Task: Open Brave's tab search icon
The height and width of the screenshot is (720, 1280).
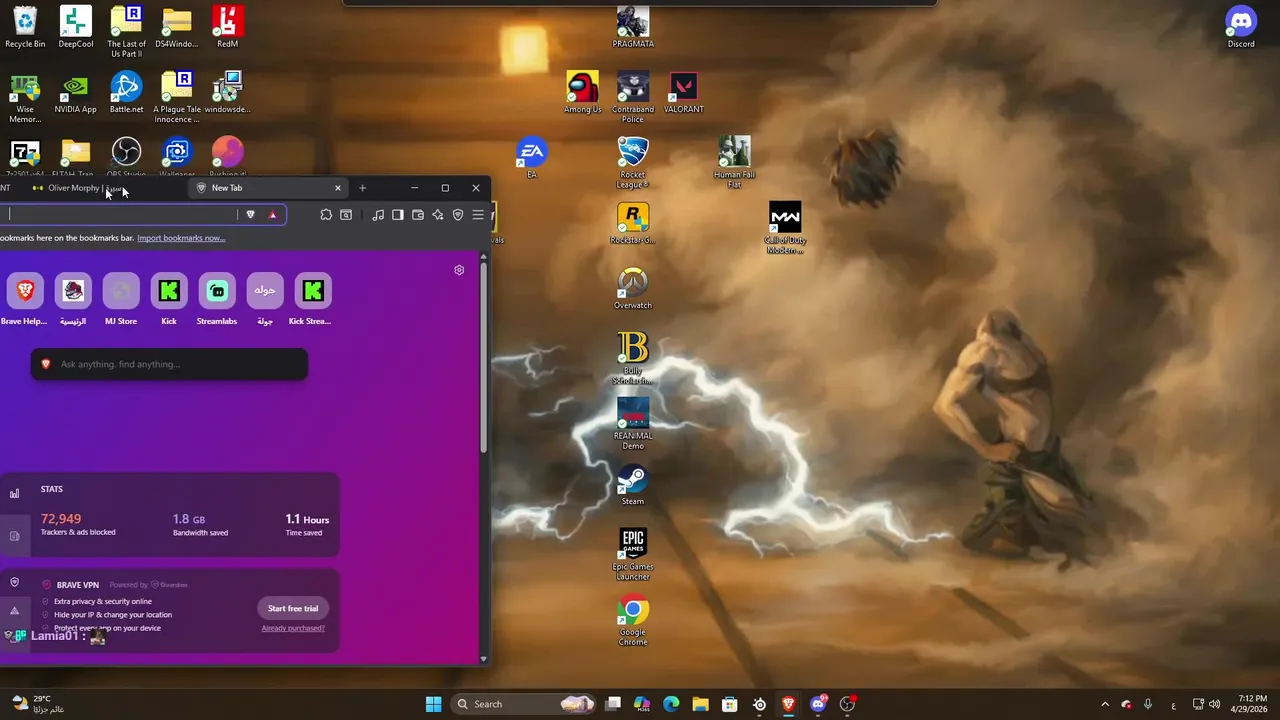Action: point(346,215)
